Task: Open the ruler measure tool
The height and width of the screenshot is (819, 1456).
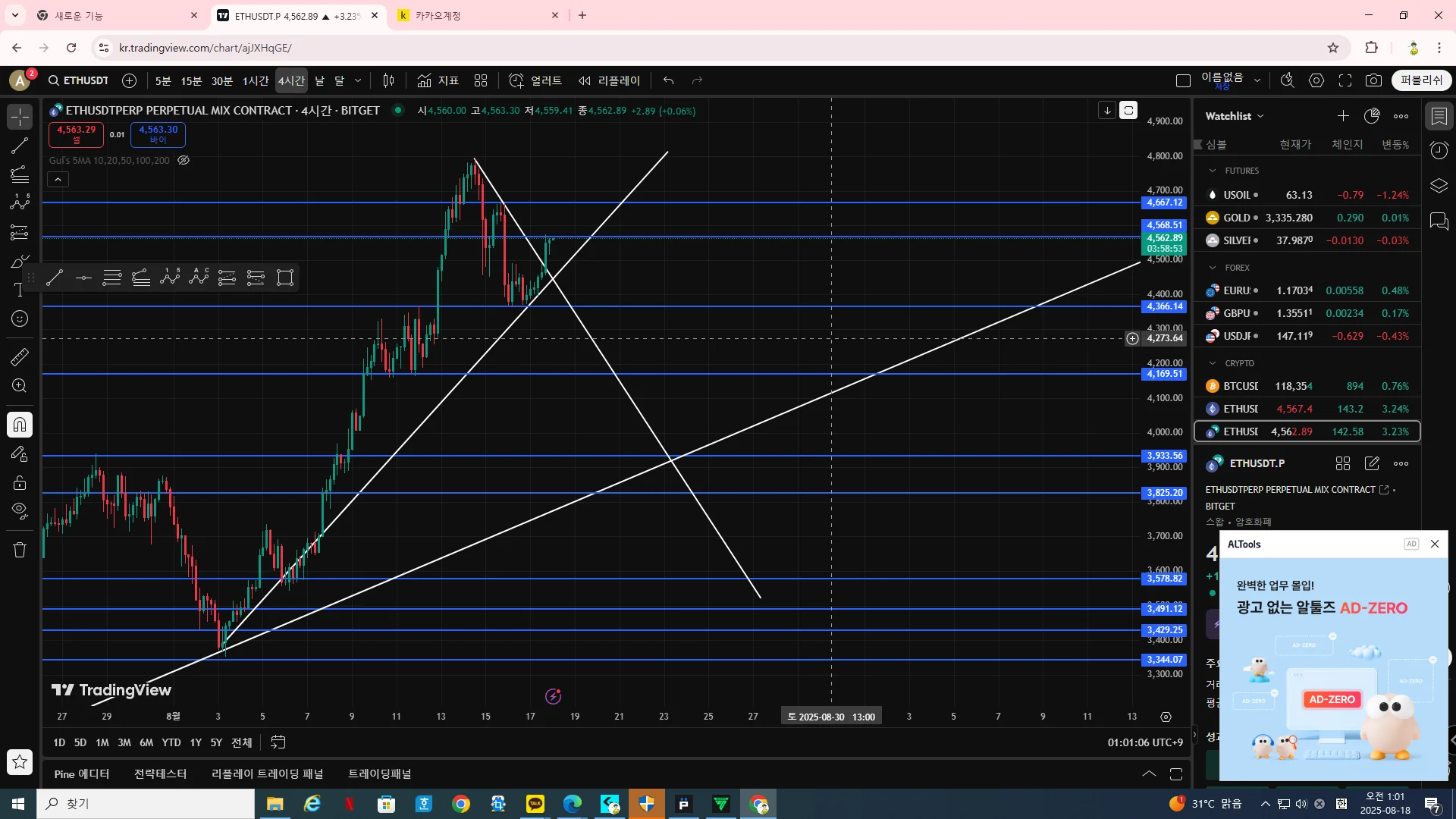Action: pos(20,356)
